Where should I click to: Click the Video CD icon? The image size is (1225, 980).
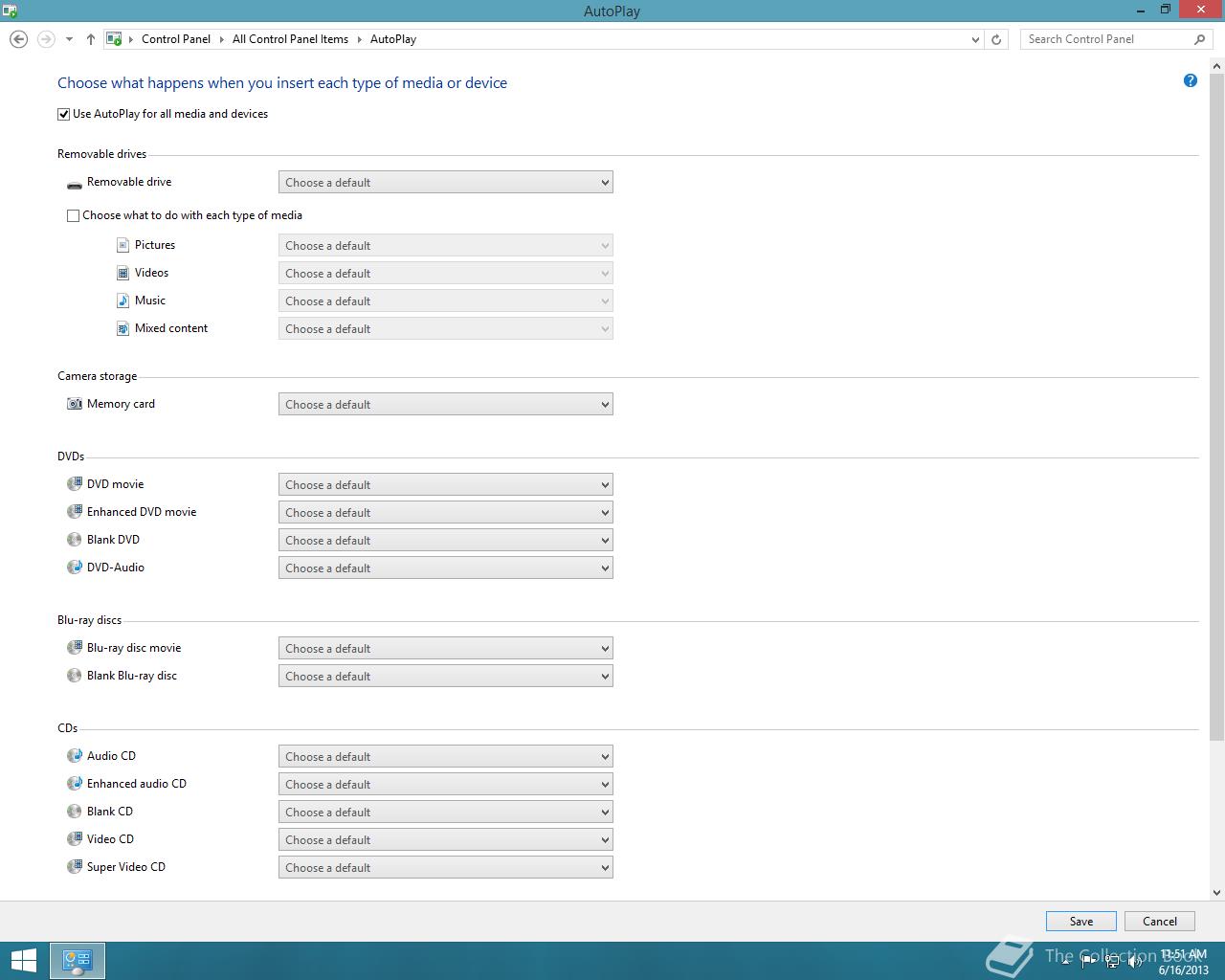click(75, 839)
